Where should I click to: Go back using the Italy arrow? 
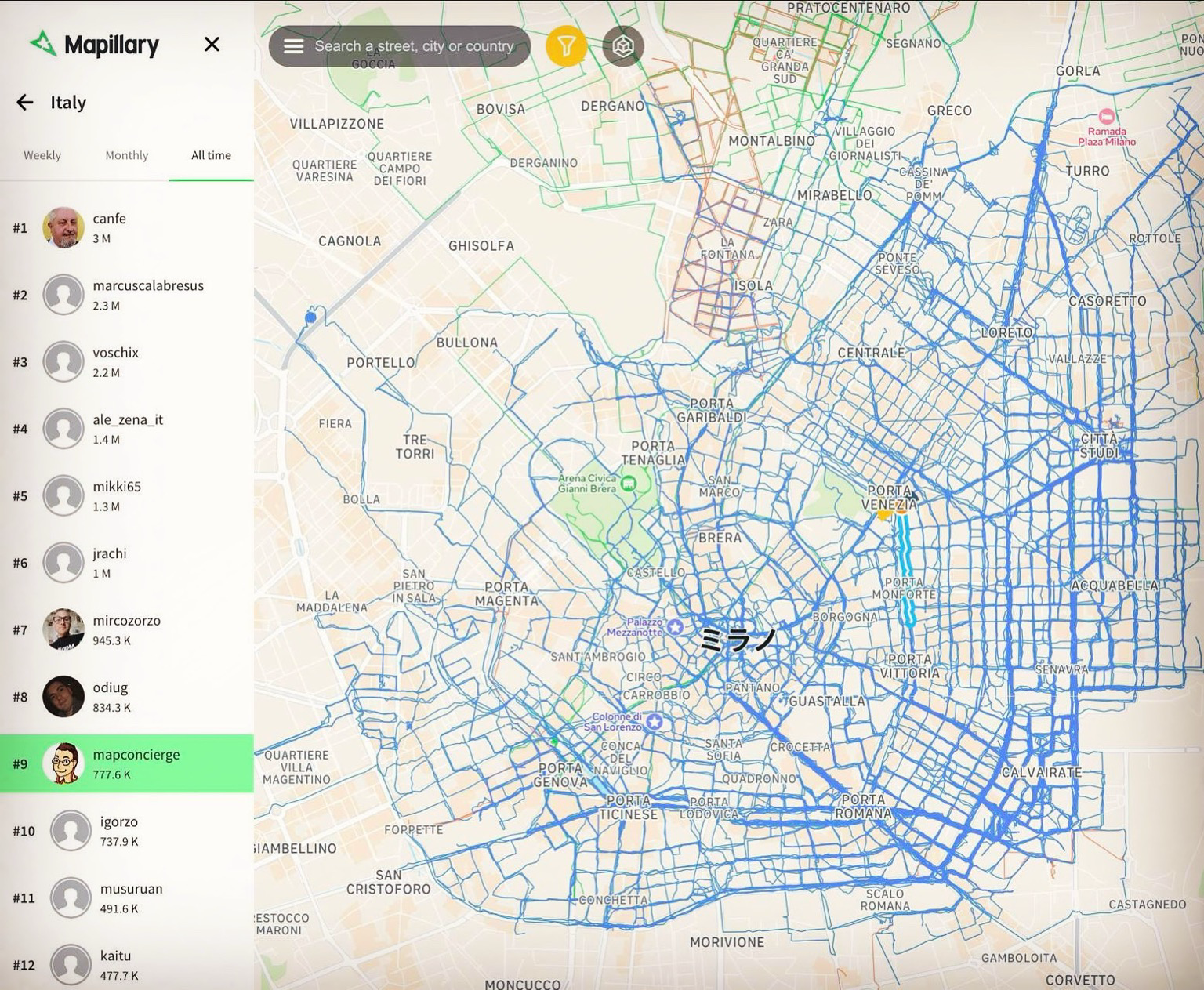click(x=25, y=102)
